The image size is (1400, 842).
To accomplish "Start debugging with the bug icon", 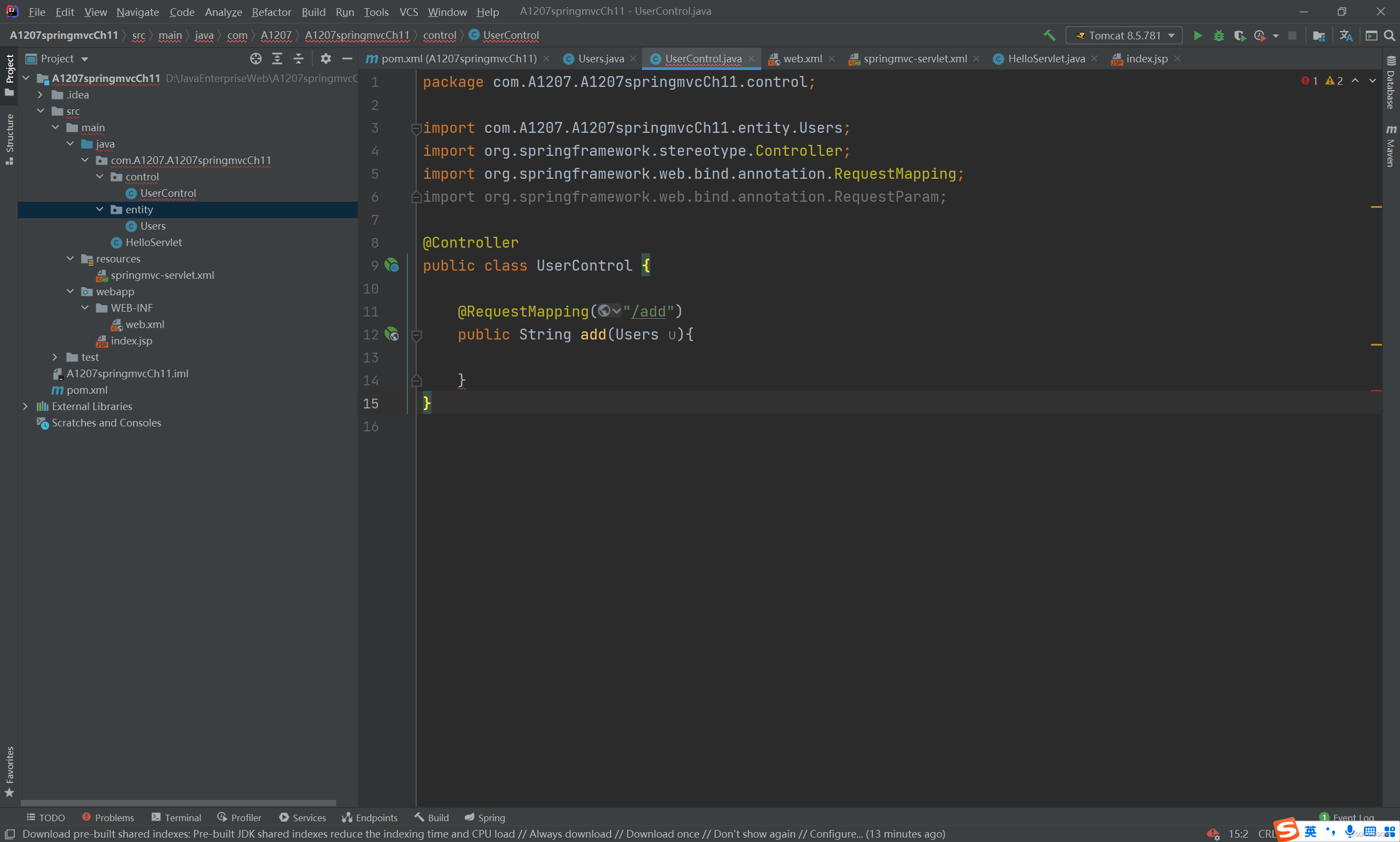I will (1218, 36).
